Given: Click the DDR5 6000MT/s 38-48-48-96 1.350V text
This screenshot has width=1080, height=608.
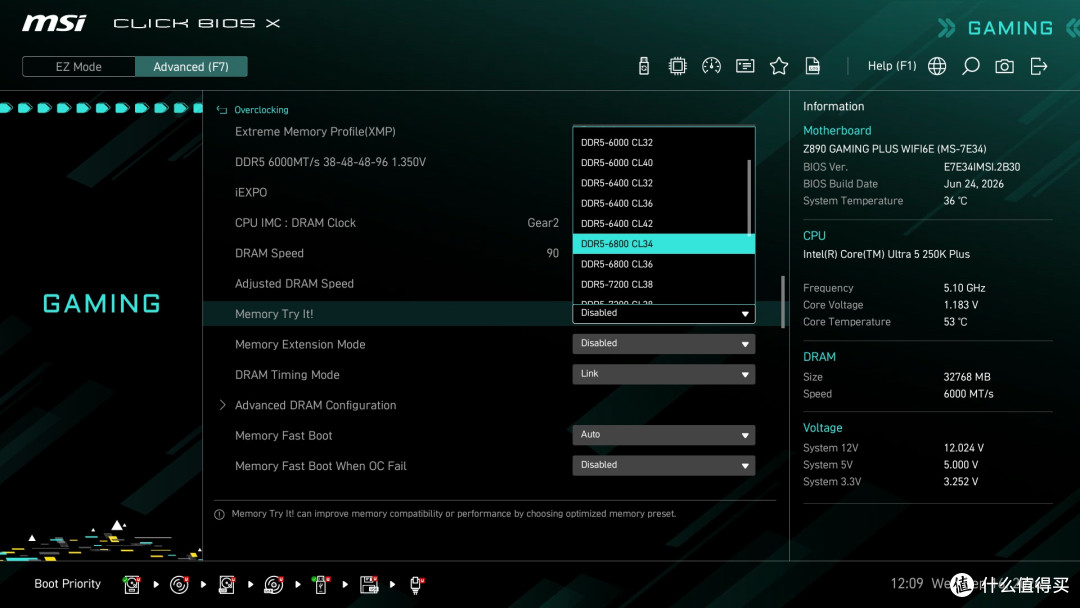Looking at the screenshot, I should (x=330, y=162).
